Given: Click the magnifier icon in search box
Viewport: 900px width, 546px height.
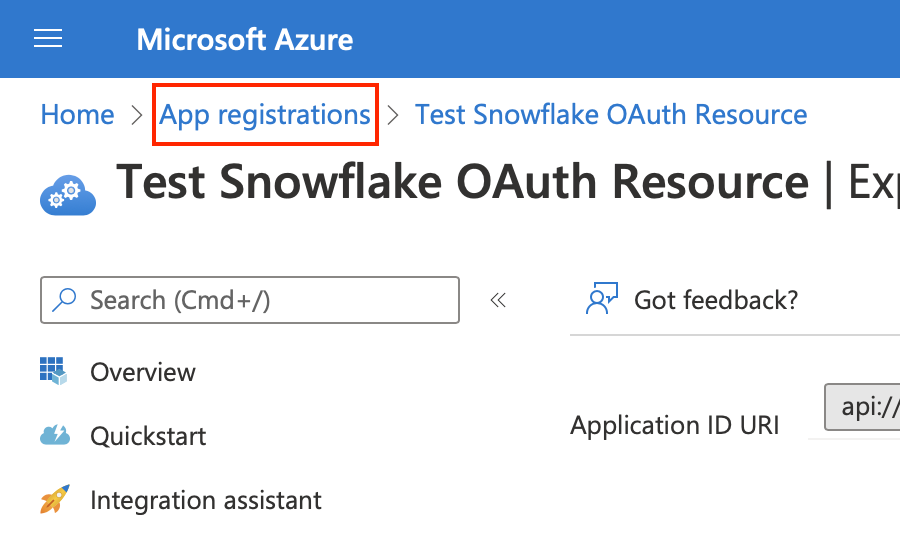Looking at the screenshot, I should pyautogui.click(x=64, y=300).
